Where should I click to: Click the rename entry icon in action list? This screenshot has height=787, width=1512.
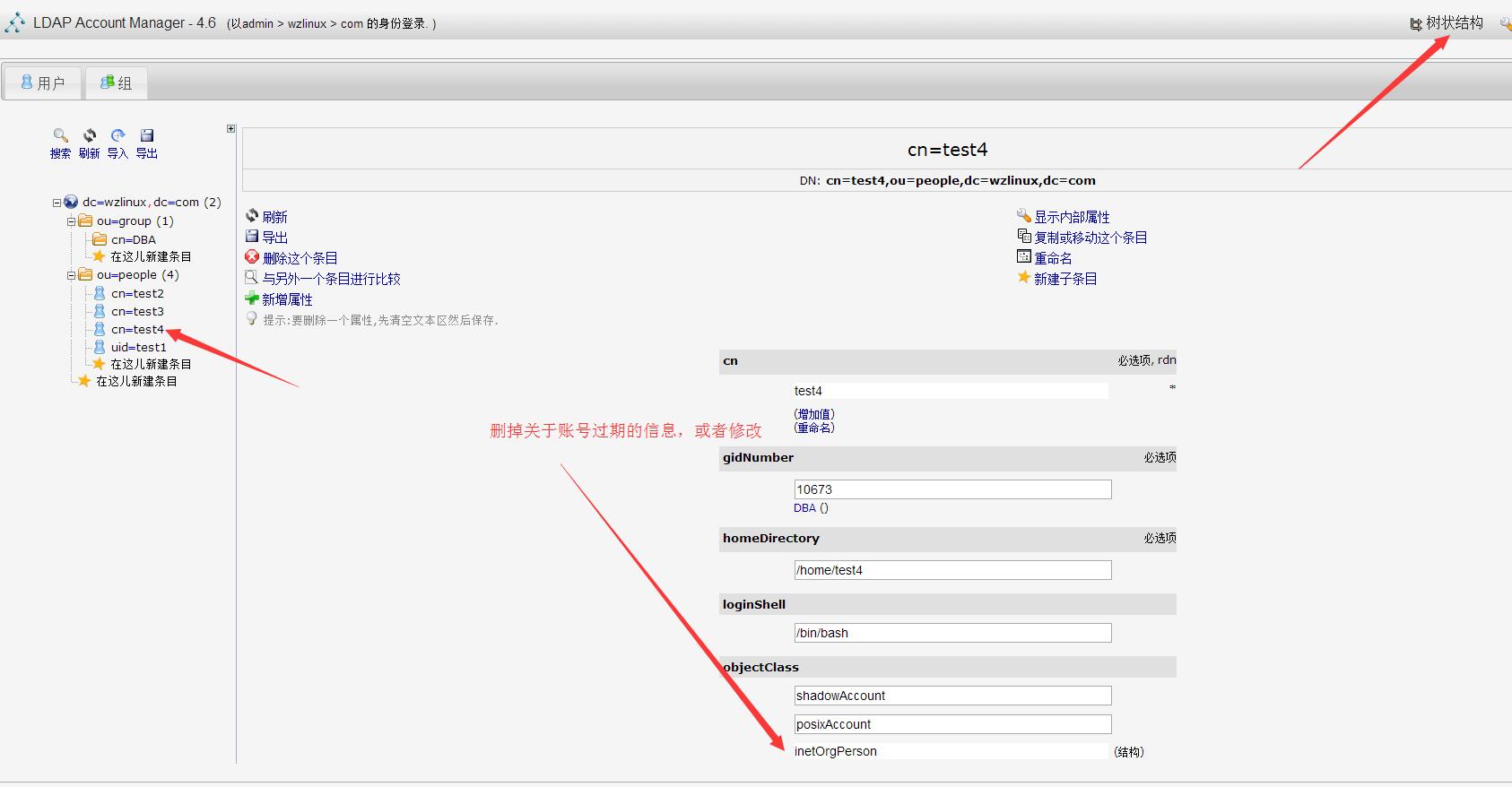(1023, 256)
